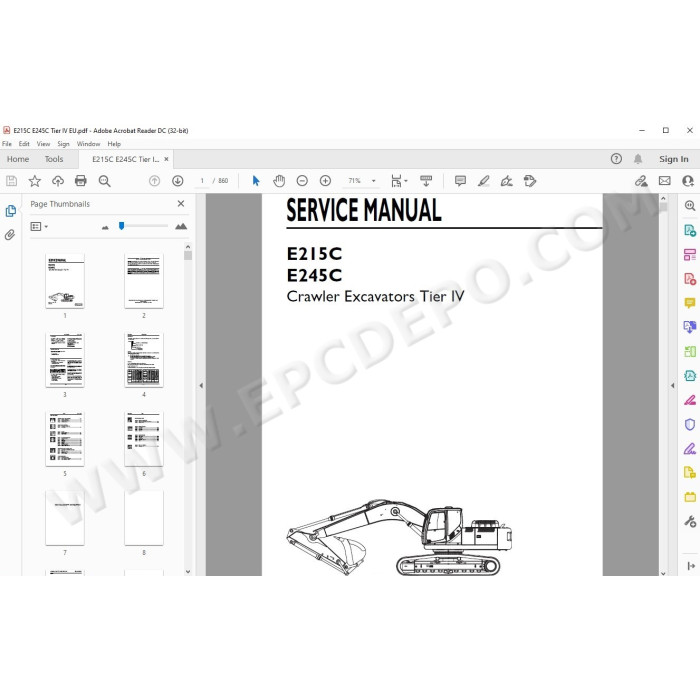Open the File menu
Image resolution: width=700 pixels, height=700 pixels.
click(x=7, y=144)
